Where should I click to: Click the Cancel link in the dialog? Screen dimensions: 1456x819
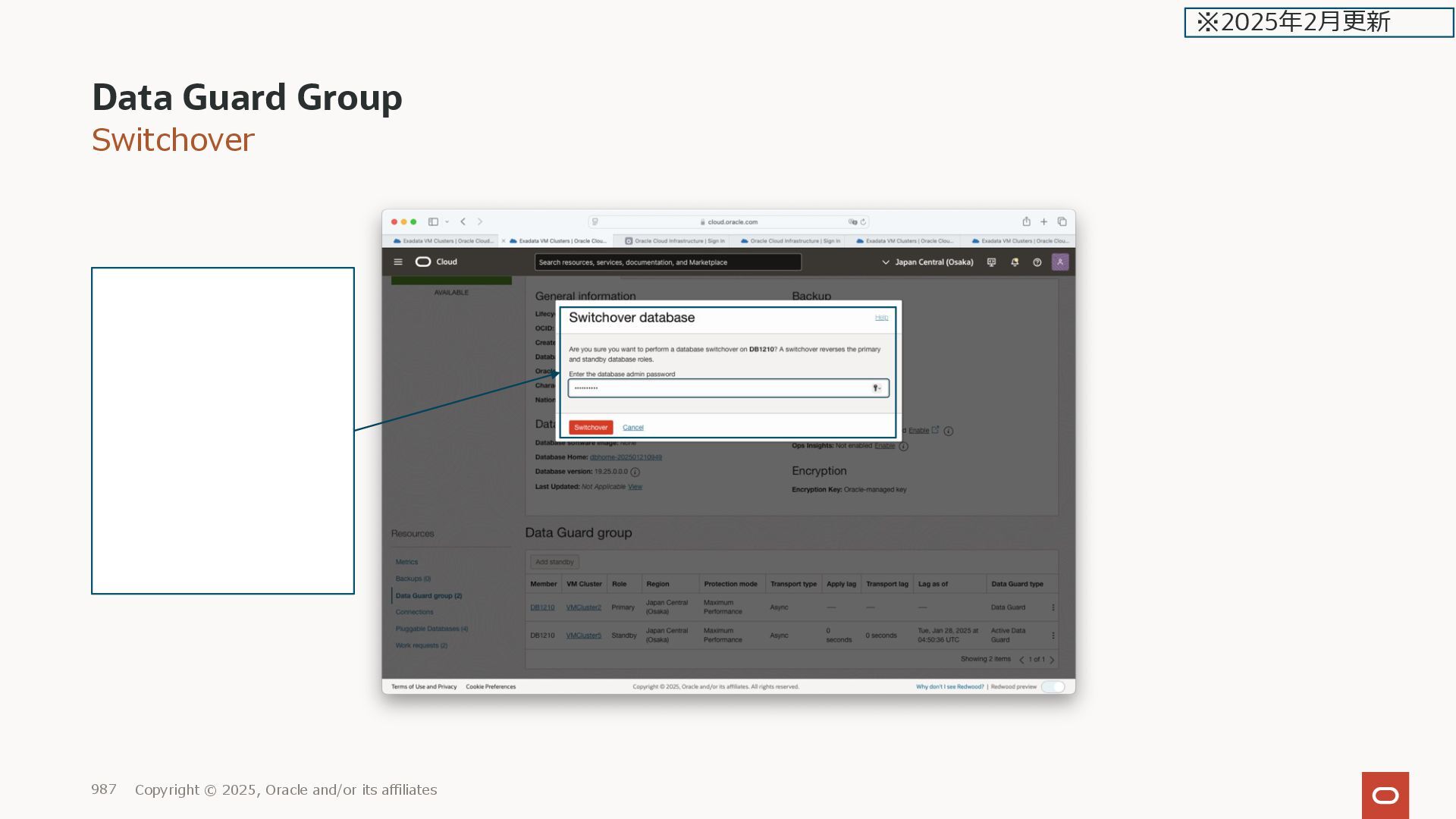[632, 428]
